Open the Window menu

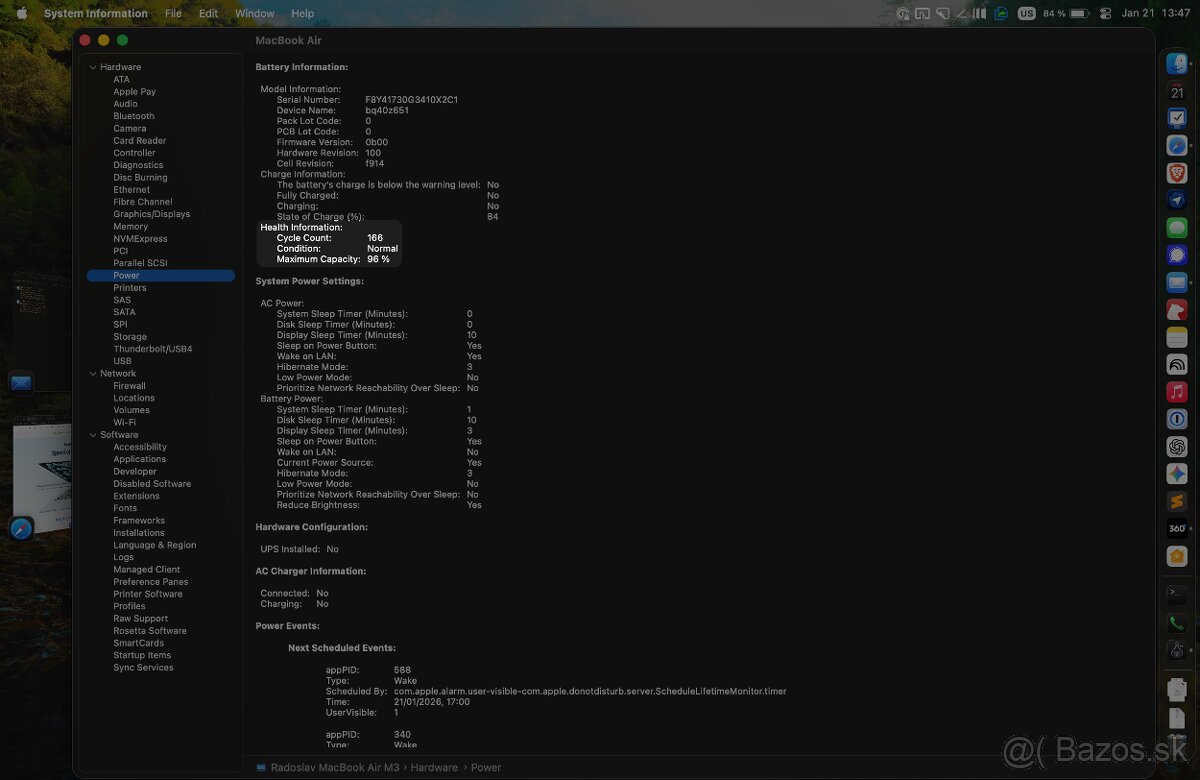click(x=254, y=14)
